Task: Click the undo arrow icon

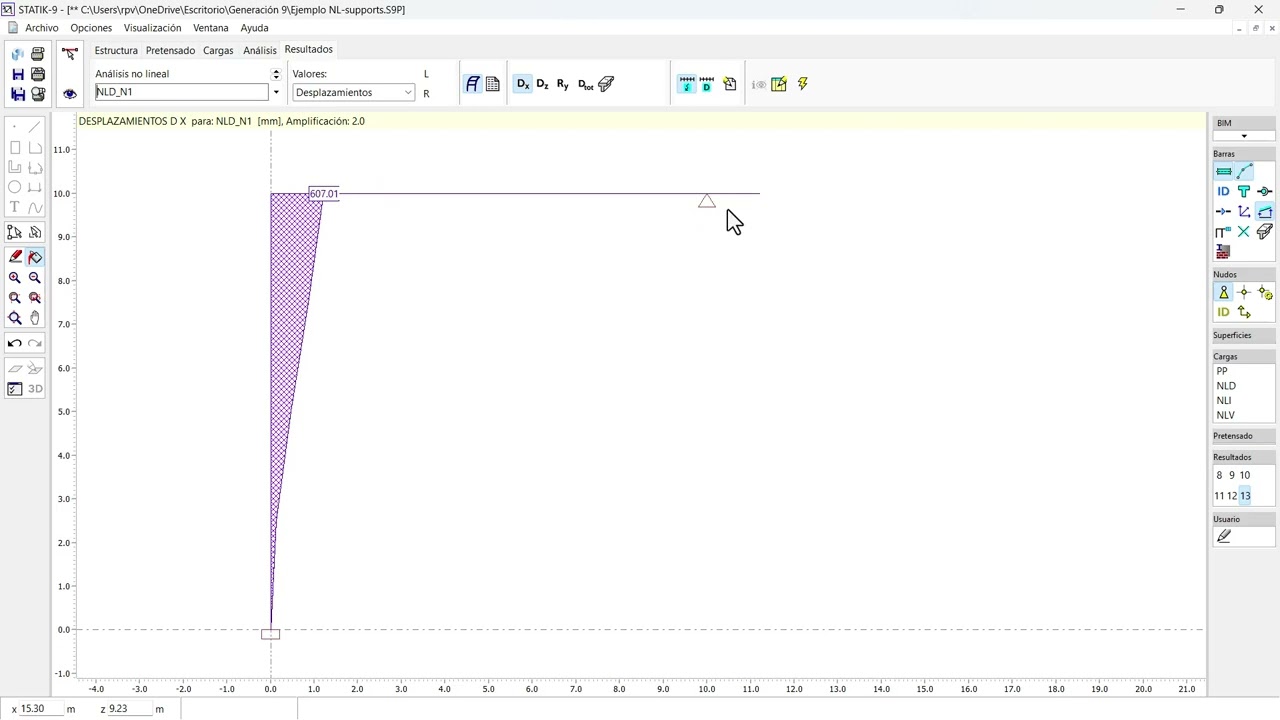Action: (x=15, y=343)
